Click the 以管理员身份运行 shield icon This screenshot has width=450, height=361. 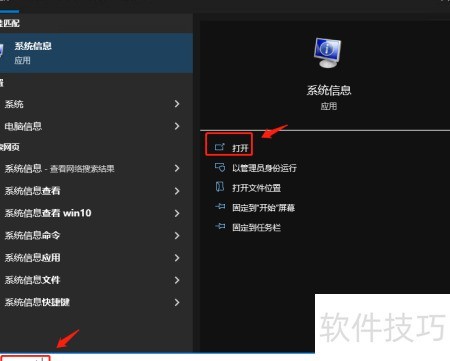click(220, 167)
